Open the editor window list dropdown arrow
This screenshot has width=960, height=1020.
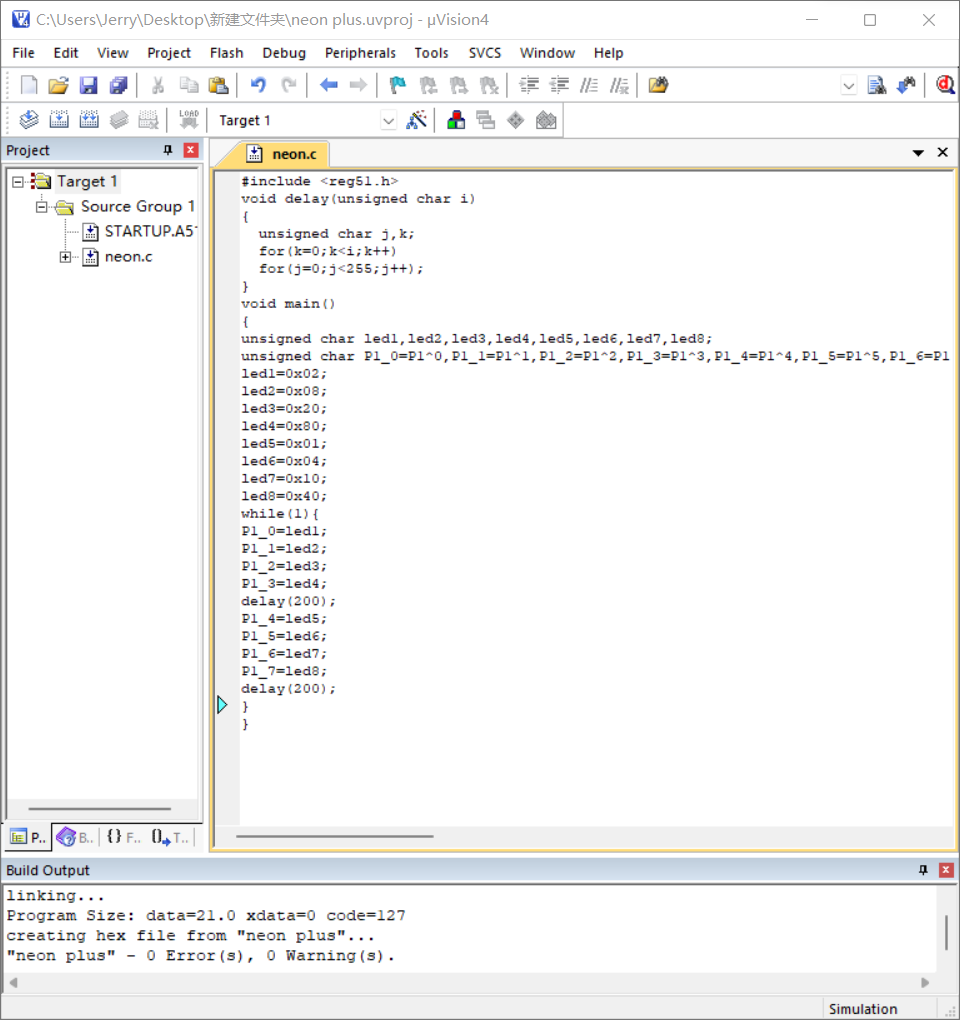[x=918, y=153]
